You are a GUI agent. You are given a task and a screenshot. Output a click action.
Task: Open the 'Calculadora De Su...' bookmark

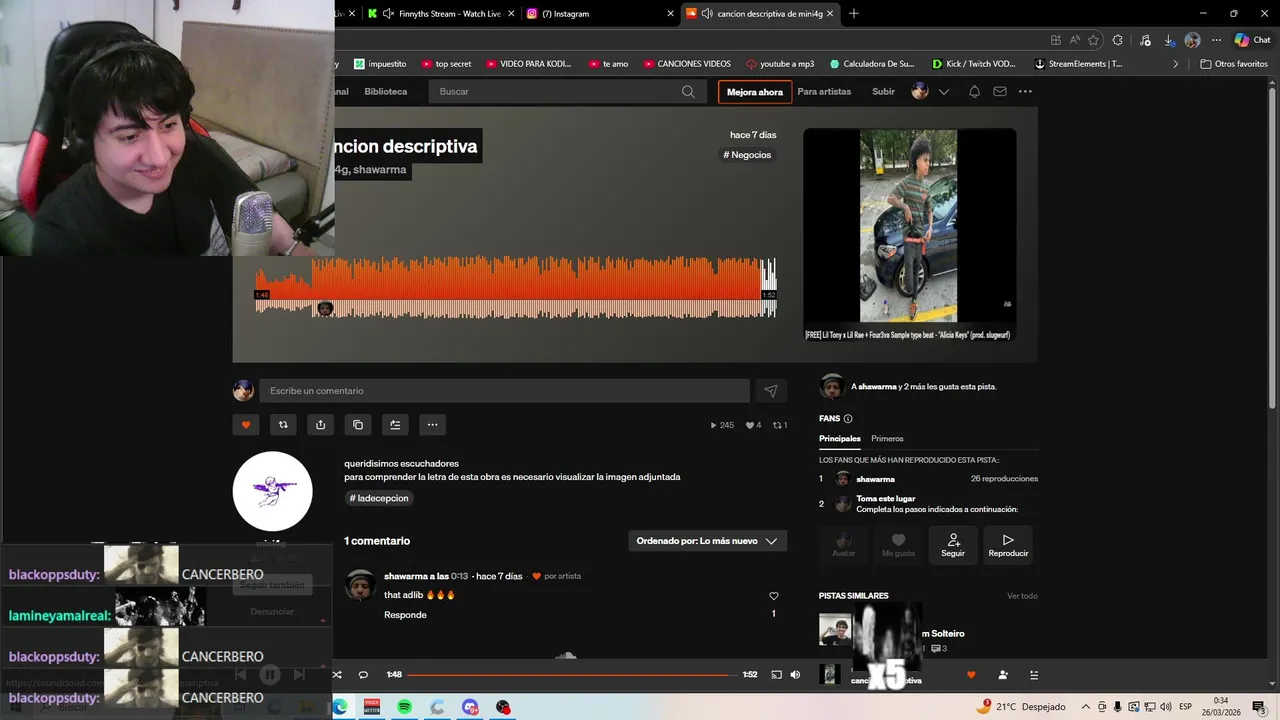coord(871,64)
